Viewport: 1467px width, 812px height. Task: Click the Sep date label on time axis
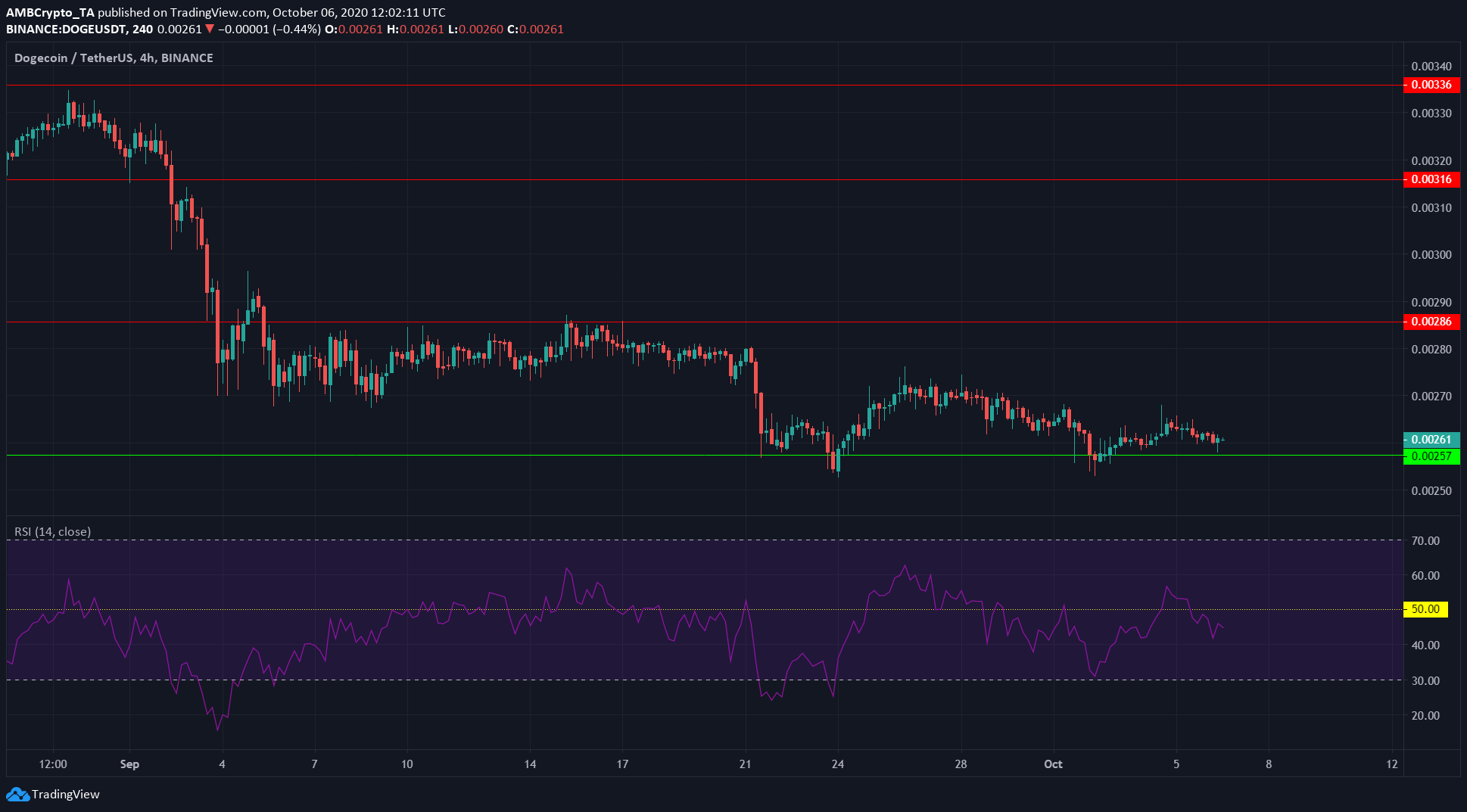[x=129, y=764]
